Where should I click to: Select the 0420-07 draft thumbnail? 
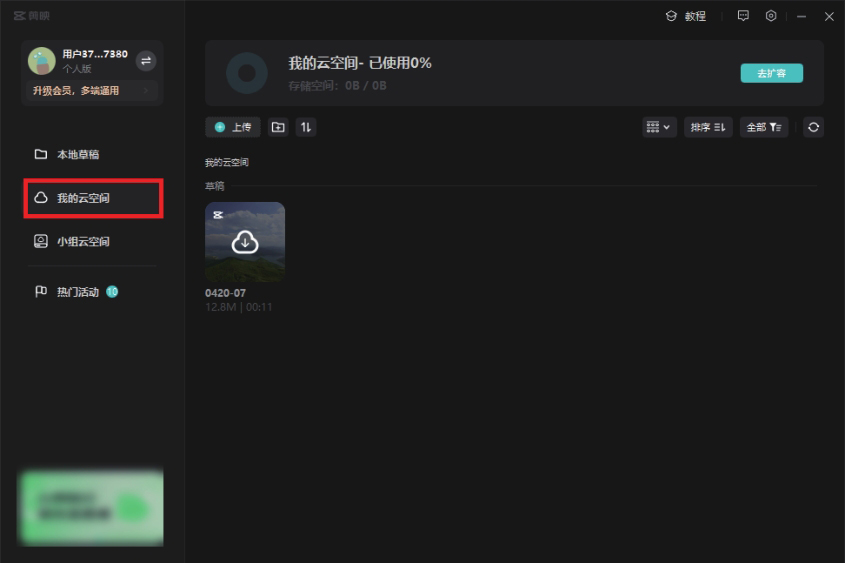coord(245,242)
